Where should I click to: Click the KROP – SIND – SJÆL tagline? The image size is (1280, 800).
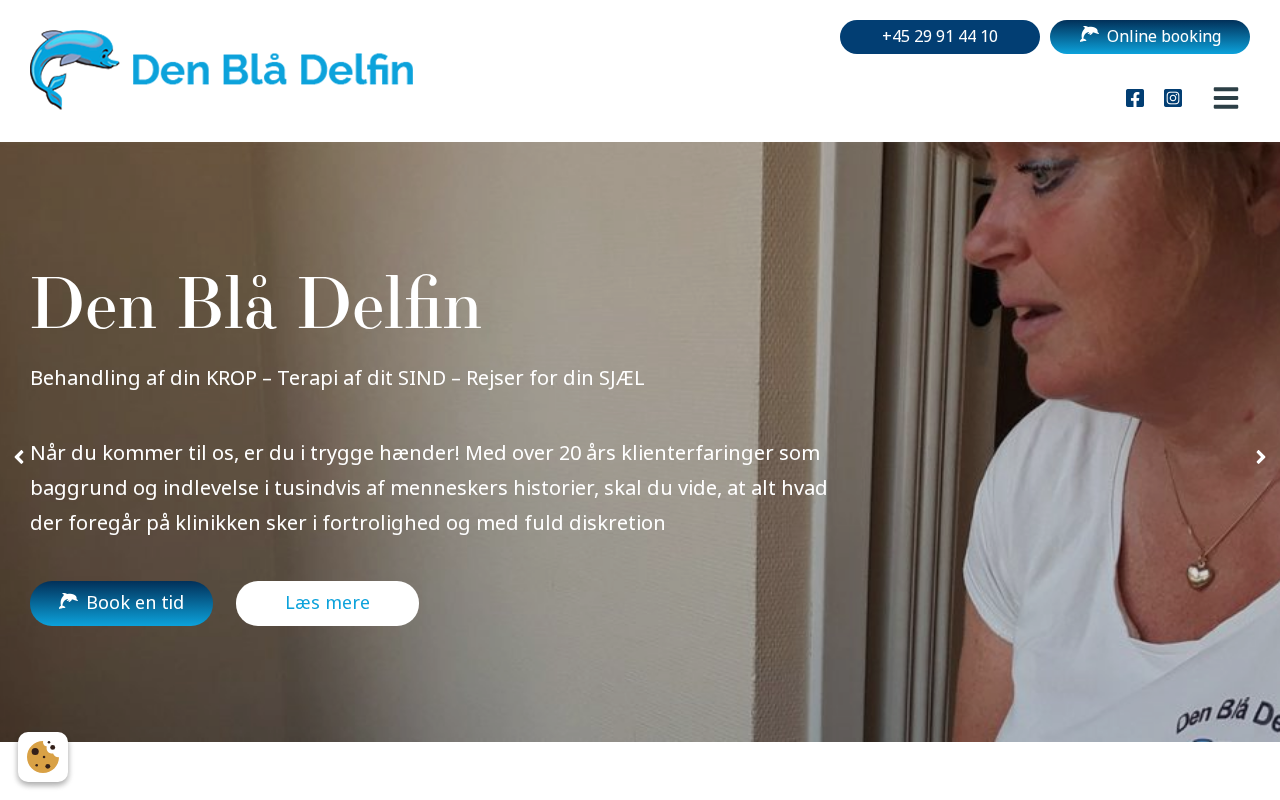337,378
